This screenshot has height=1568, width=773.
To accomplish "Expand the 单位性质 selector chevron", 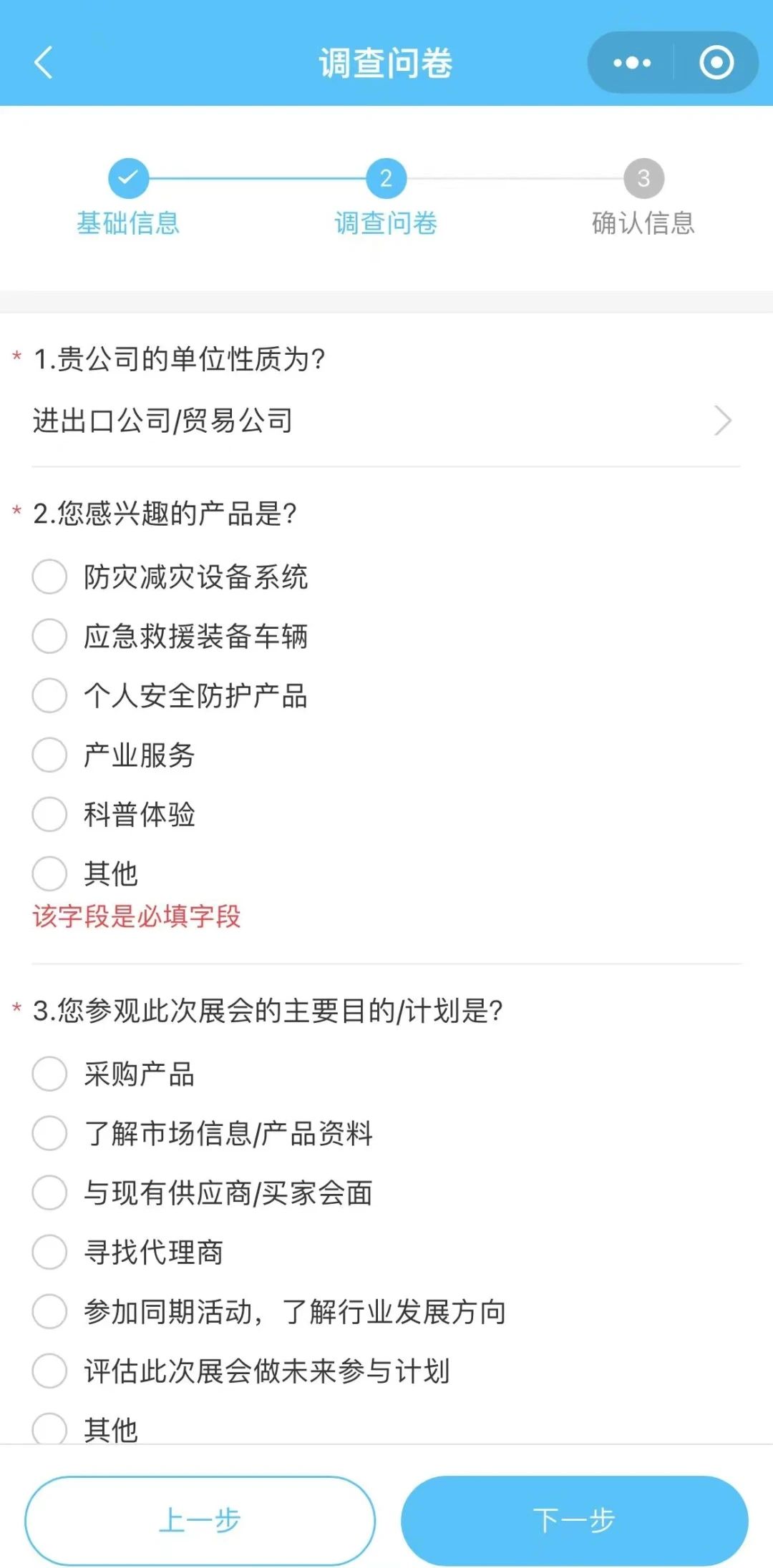I will pos(723,421).
